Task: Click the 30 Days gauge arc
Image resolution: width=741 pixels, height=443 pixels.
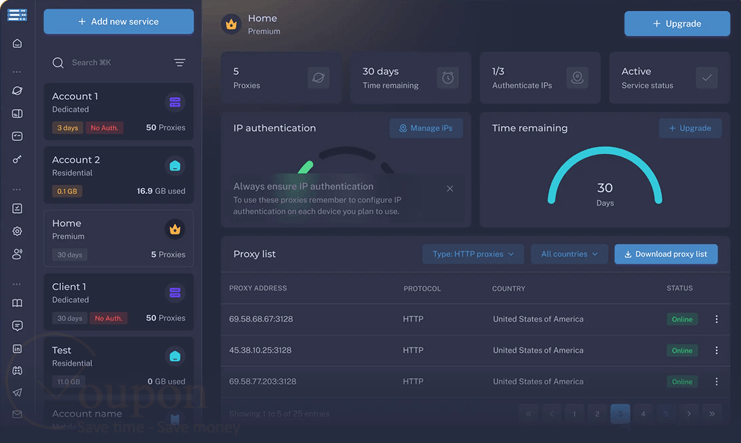Action: 604,174
